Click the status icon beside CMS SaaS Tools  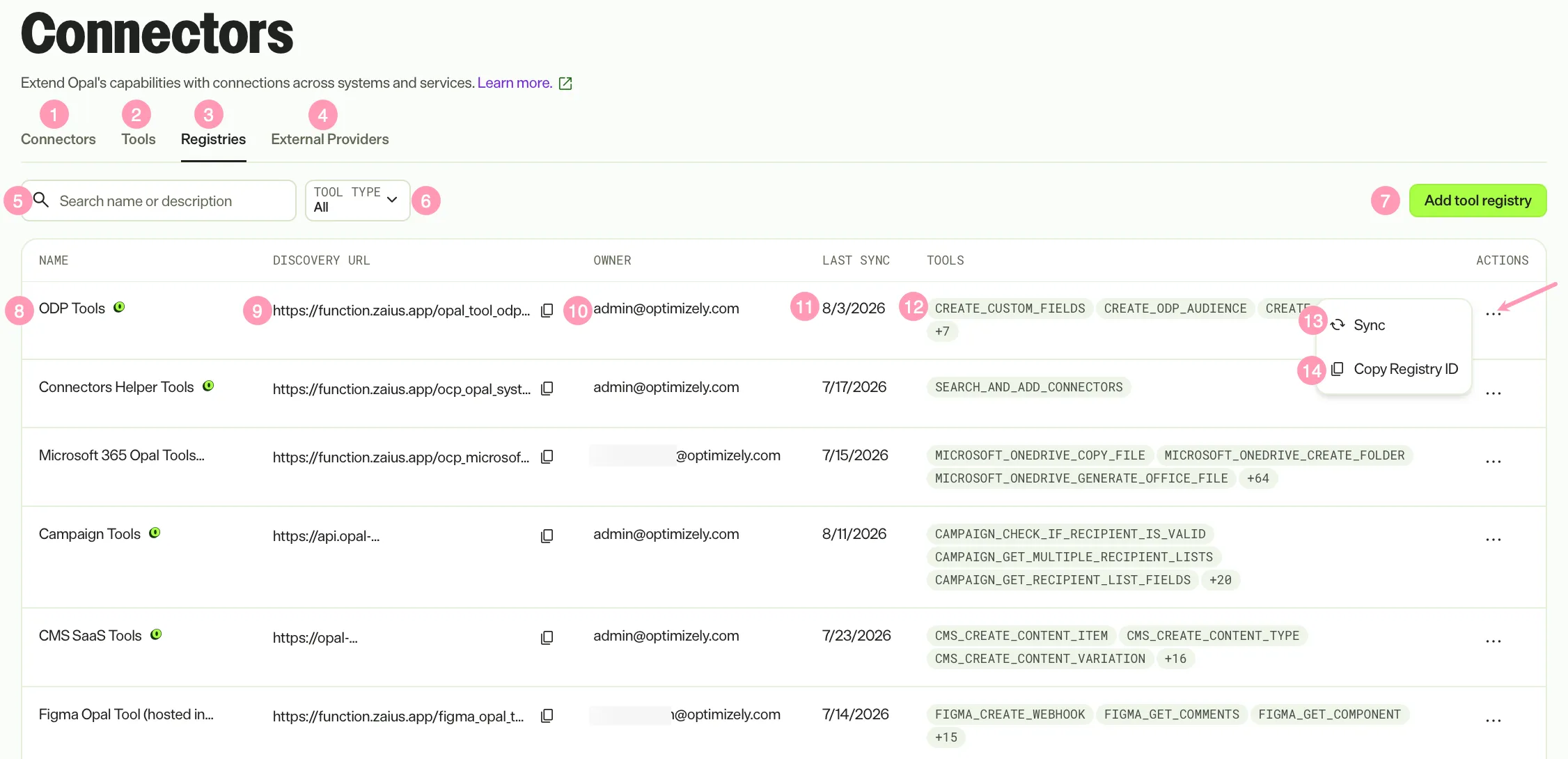pyautogui.click(x=156, y=634)
